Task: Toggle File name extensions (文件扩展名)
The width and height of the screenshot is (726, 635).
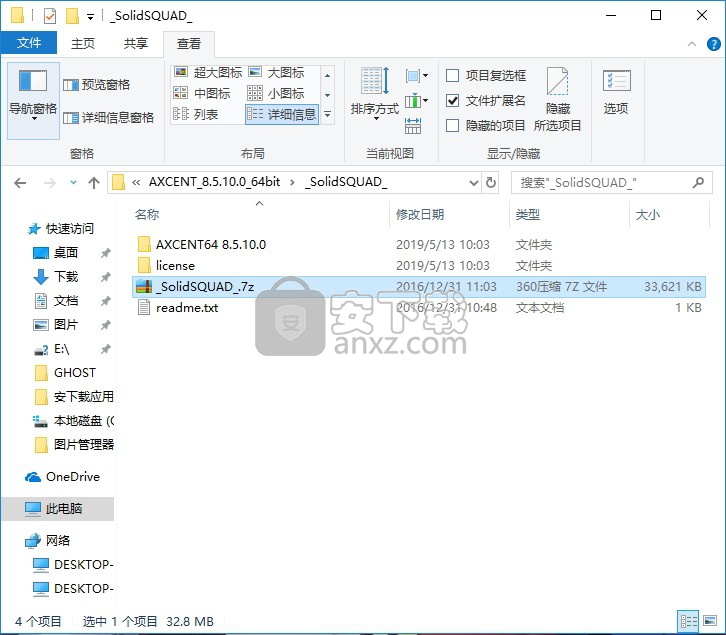Action: 486,100
